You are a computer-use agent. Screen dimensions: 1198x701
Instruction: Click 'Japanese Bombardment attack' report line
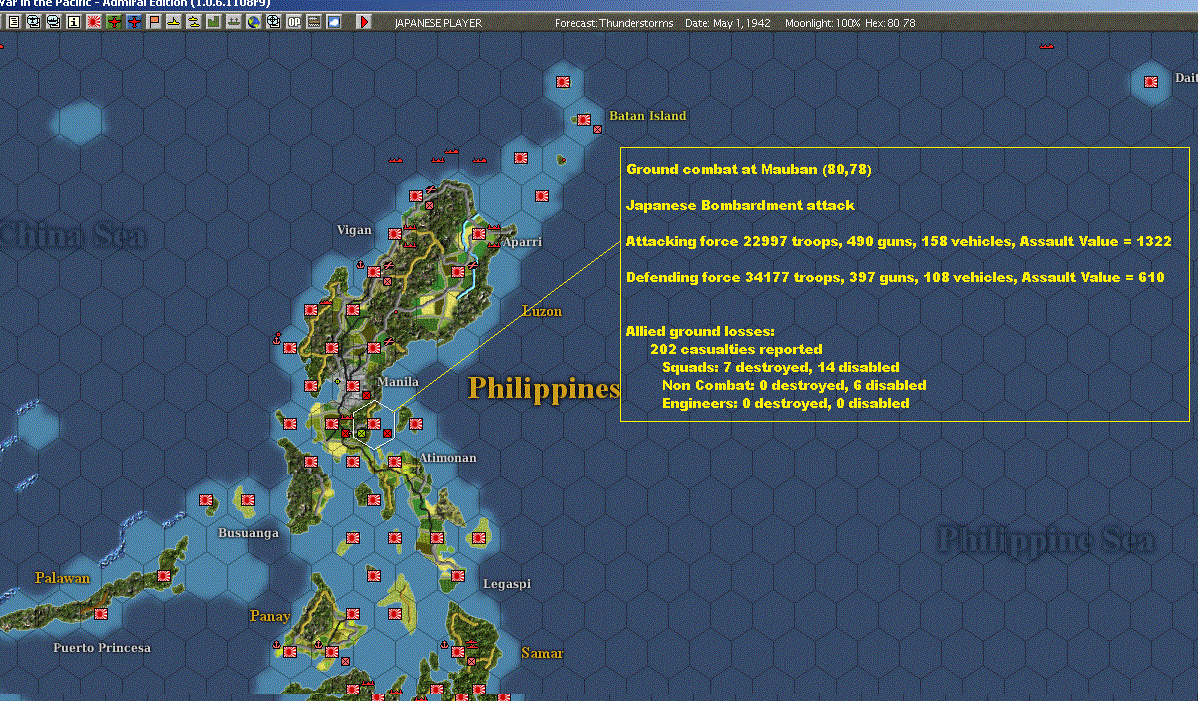coord(740,205)
